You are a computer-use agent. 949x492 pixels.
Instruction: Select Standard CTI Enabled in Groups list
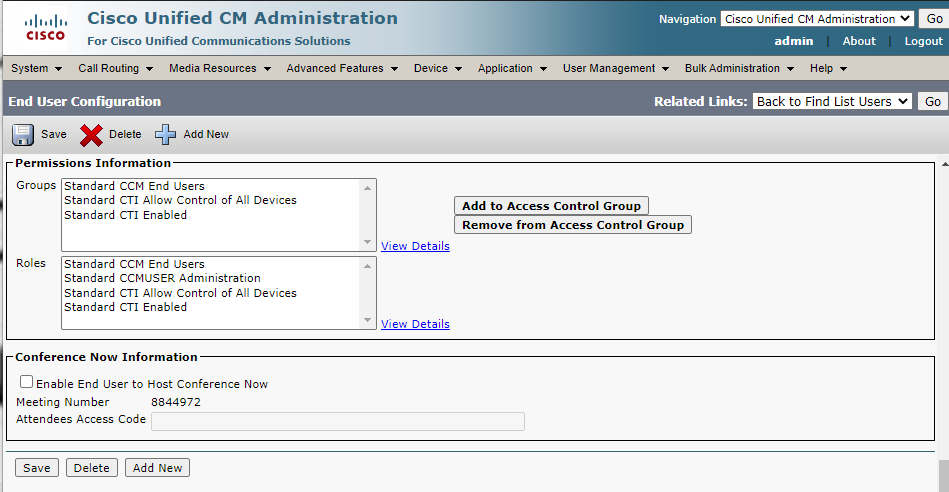[125, 215]
